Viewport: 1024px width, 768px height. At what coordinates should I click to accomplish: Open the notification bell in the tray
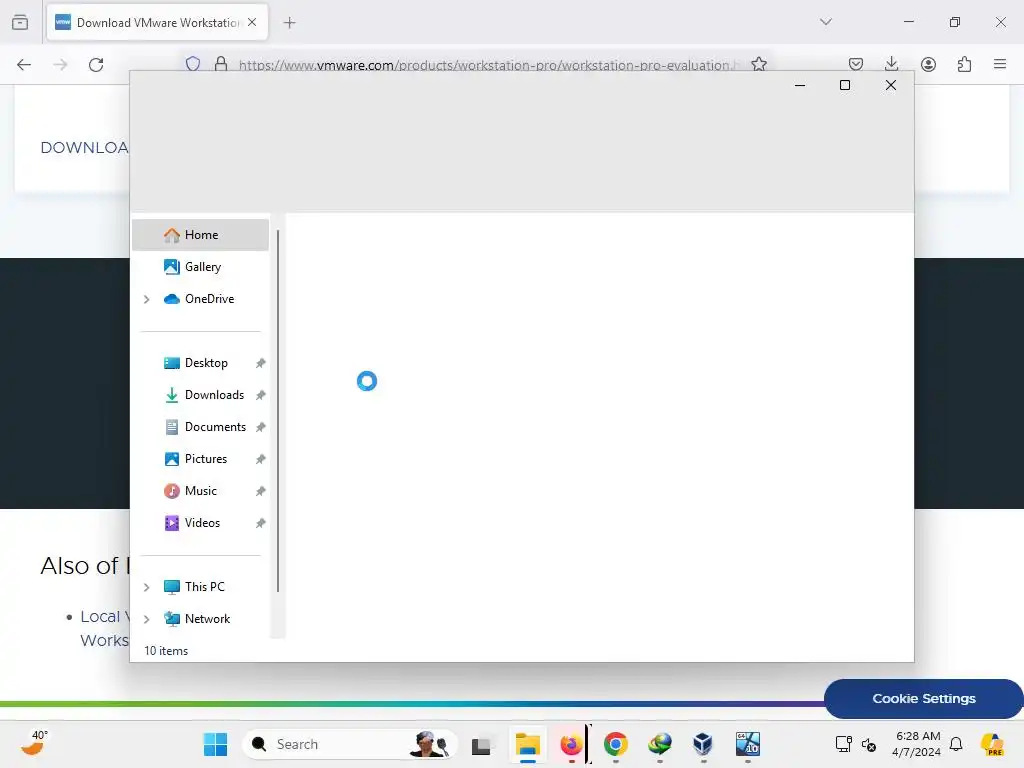coord(956,744)
